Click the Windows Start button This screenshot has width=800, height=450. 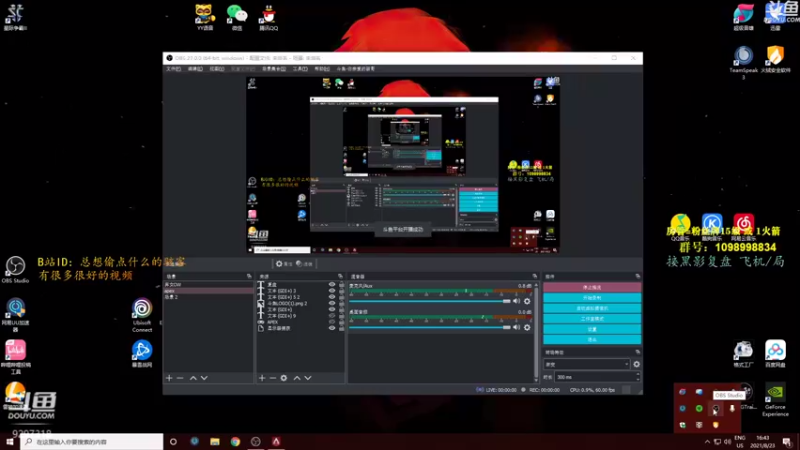(10, 442)
